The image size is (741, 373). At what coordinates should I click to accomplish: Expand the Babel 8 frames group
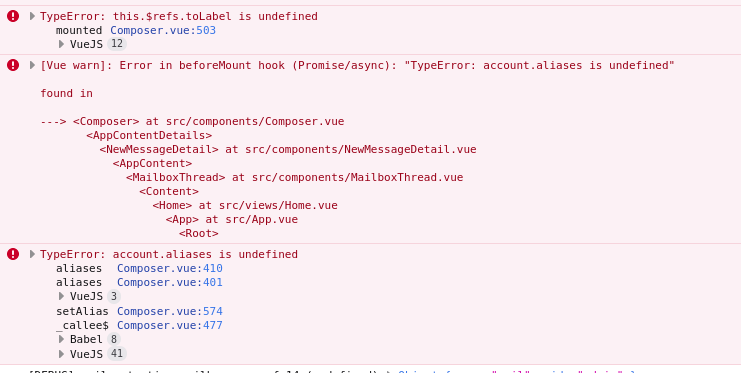point(61,339)
